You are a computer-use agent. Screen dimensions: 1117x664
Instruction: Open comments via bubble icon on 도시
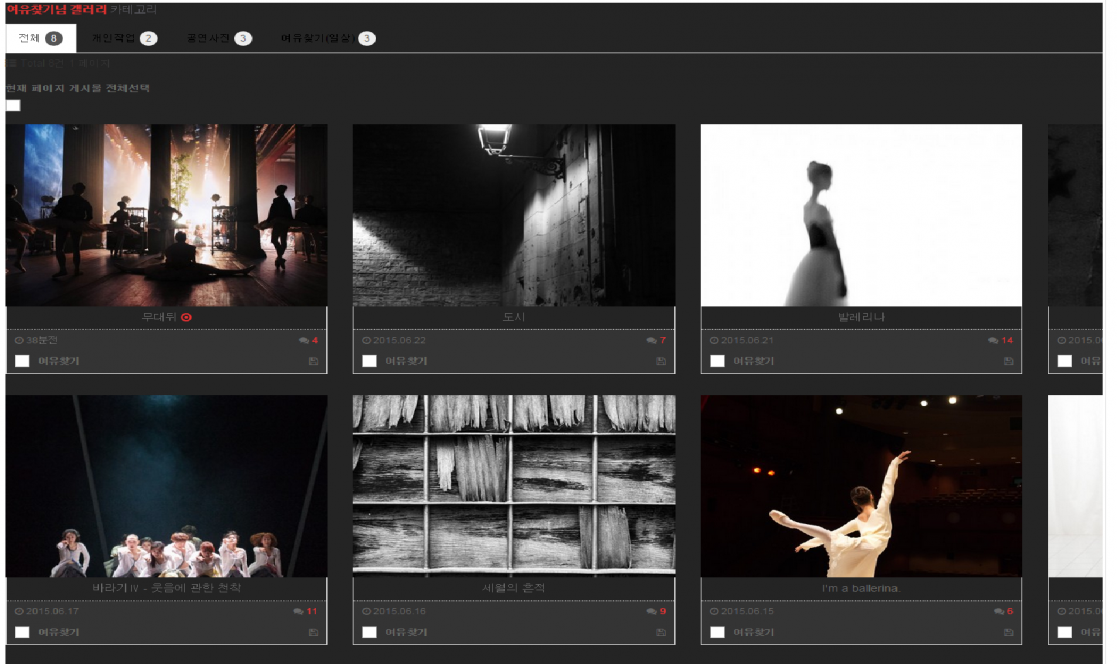[x=651, y=341]
